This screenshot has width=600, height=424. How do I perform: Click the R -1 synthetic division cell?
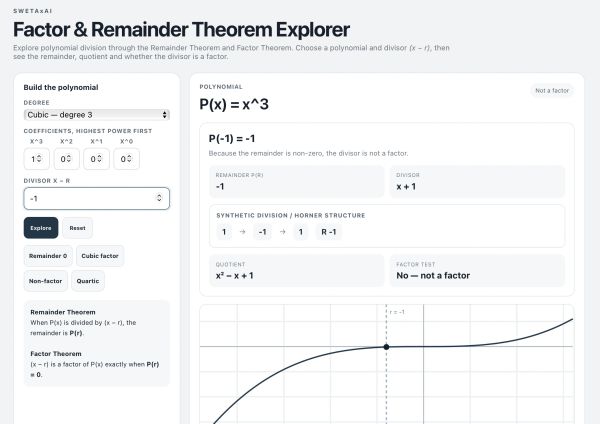point(329,232)
